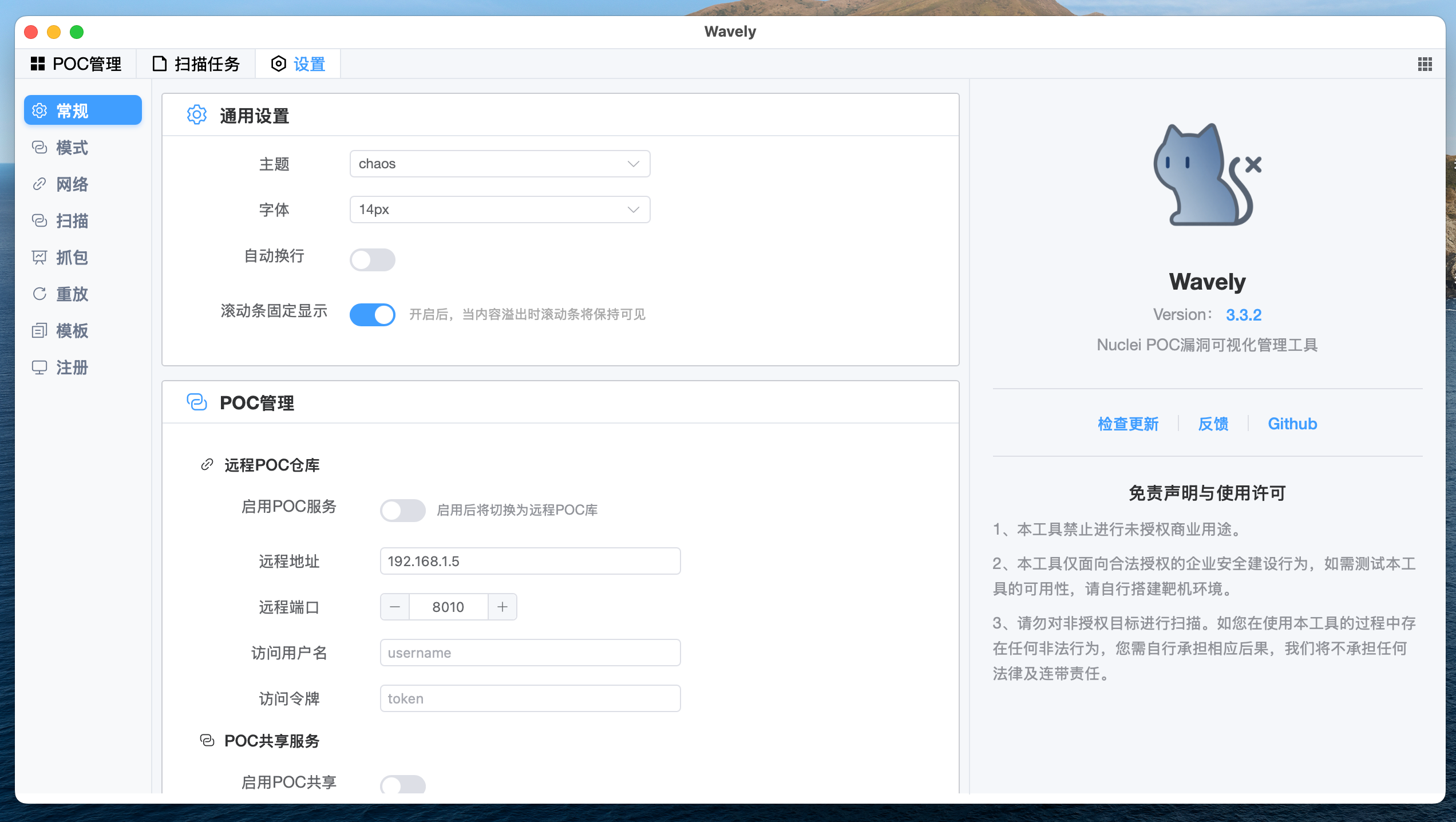Click the mode icon beside 模式

coord(39,147)
